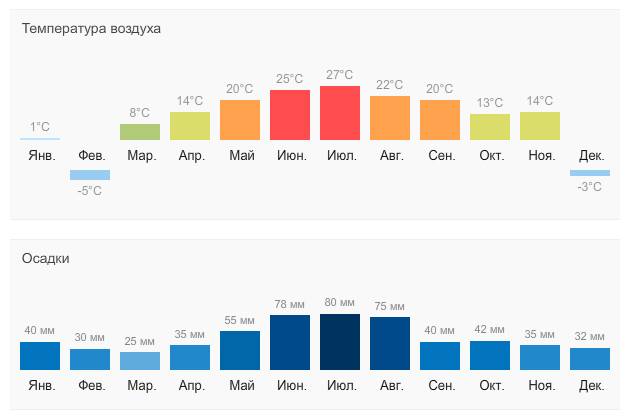Click the January 1°C temperature line
The image size is (630, 420).
[x=40, y=139]
